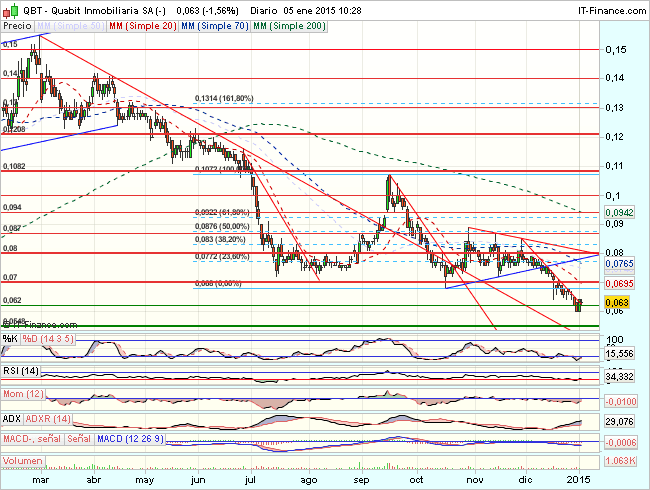Click the current price box 0,063

click(617, 302)
